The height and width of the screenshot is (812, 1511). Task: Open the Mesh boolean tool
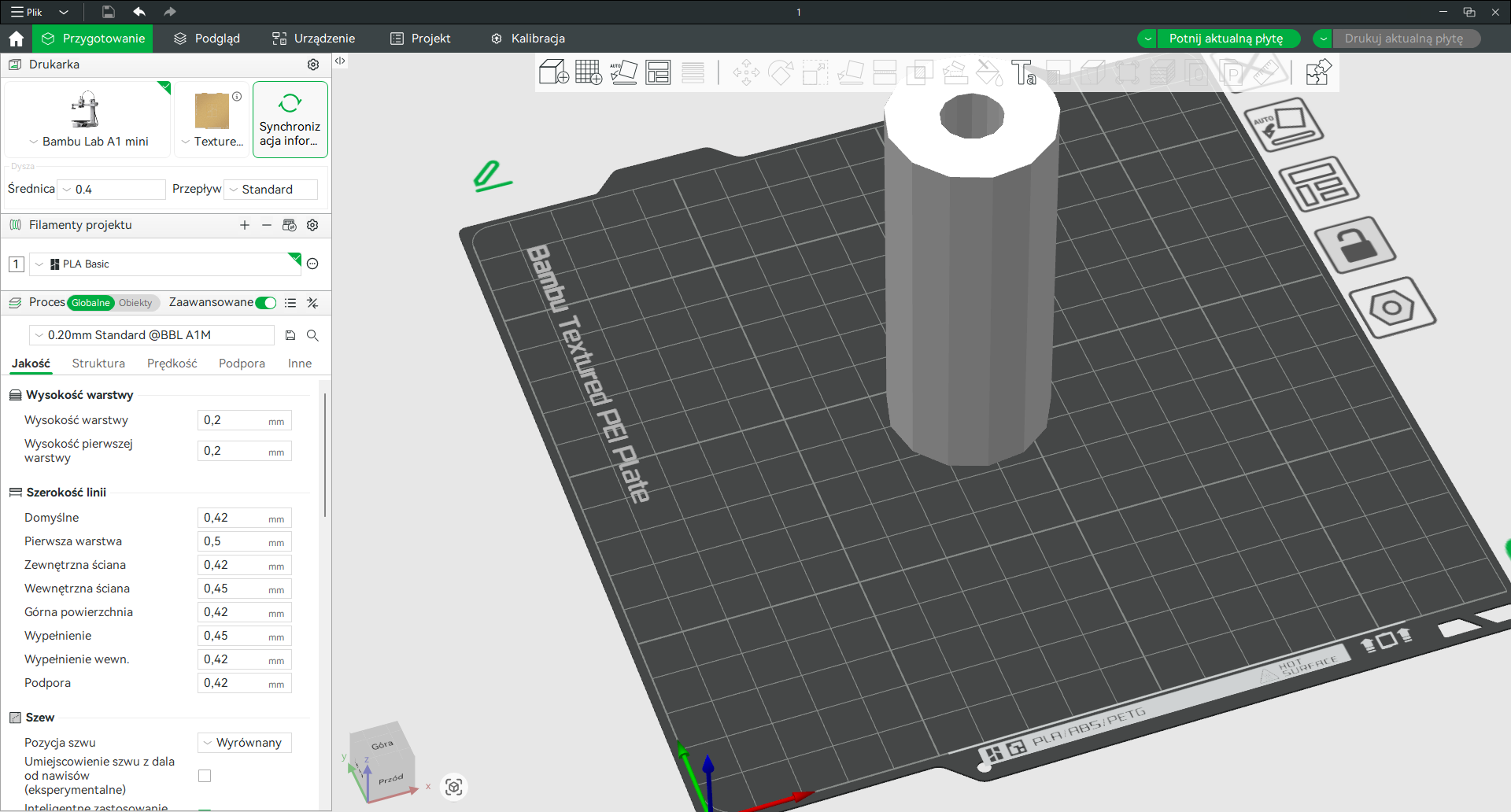pyautogui.click(x=919, y=73)
